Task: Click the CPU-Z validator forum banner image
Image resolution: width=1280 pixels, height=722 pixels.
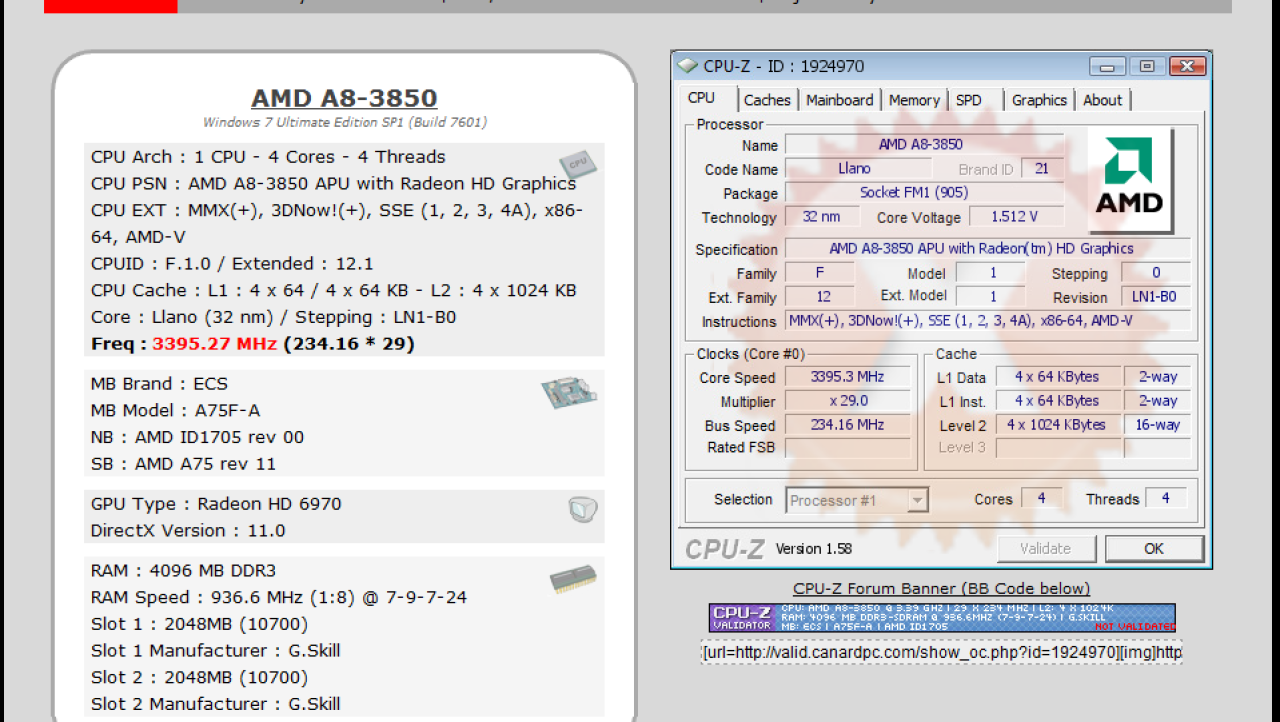Action: pos(942,617)
